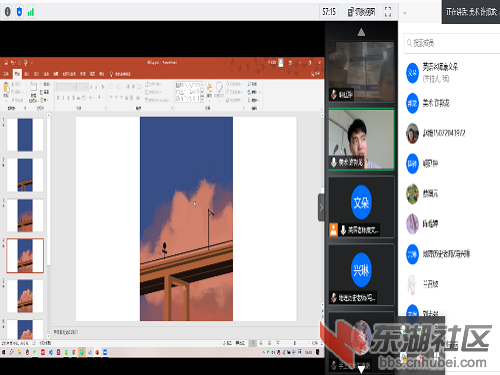Switch to Normal view in PowerPoint status bar
The width and height of the screenshot is (500, 375).
pyautogui.click(x=253, y=343)
